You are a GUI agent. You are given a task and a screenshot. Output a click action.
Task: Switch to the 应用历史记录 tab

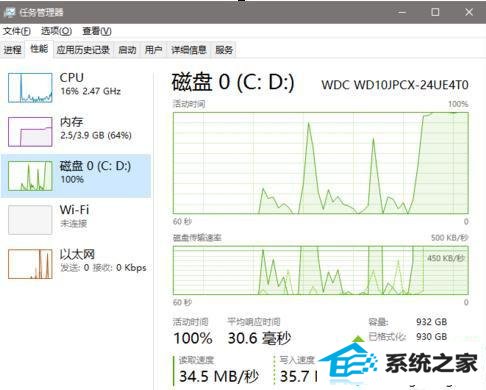(83, 50)
